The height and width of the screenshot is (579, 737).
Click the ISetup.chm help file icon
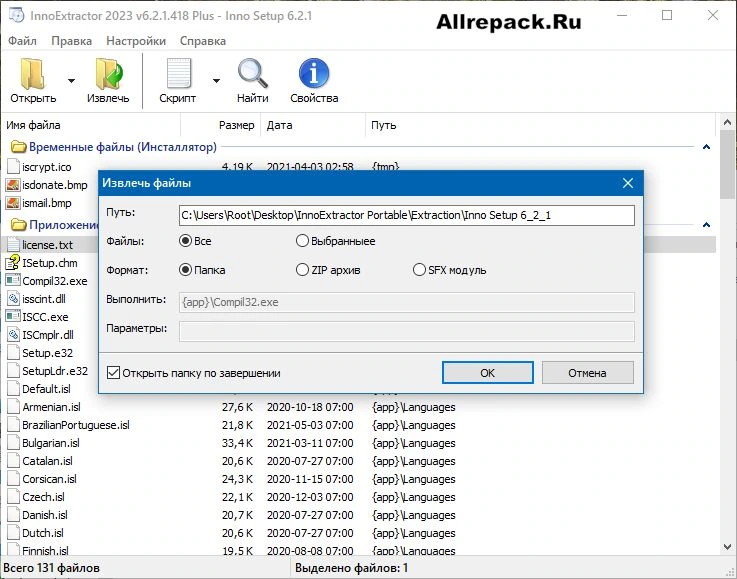(13, 263)
